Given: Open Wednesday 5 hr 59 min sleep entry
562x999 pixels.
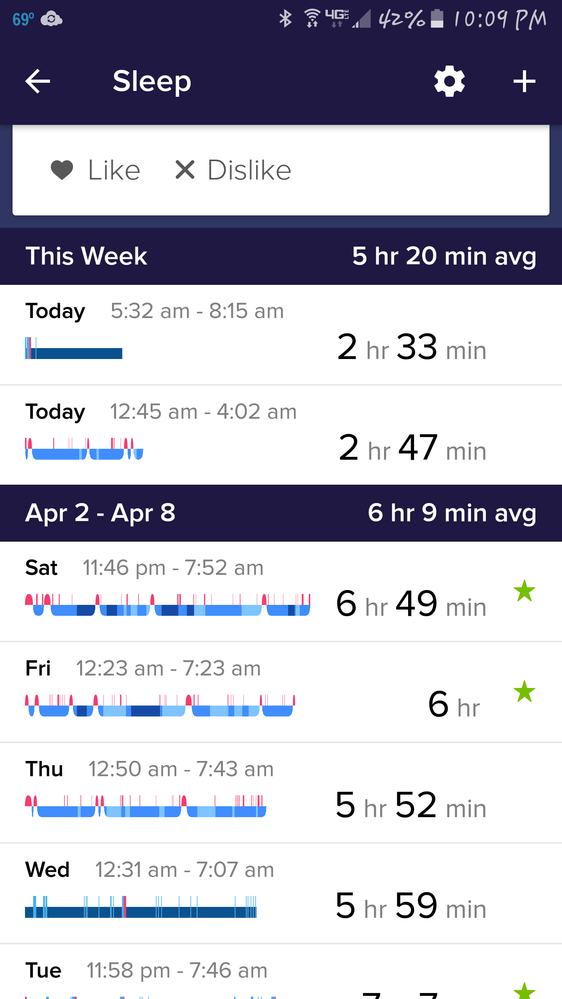Looking at the screenshot, I should tap(281, 893).
